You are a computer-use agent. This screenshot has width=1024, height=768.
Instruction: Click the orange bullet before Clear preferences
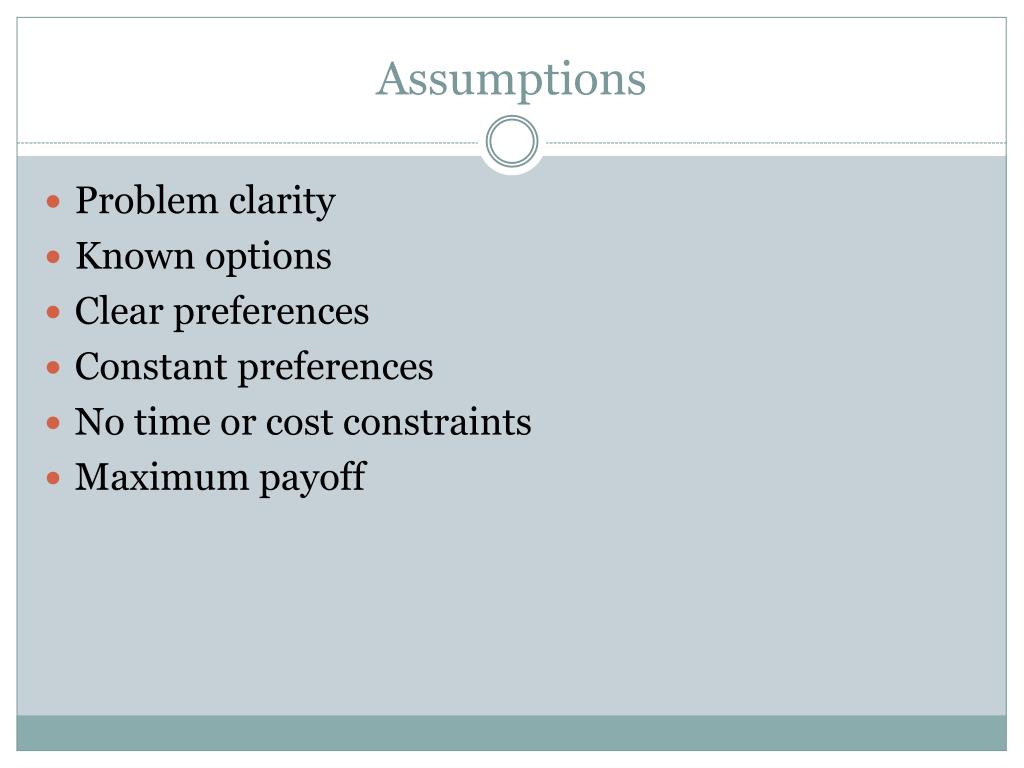(54, 312)
